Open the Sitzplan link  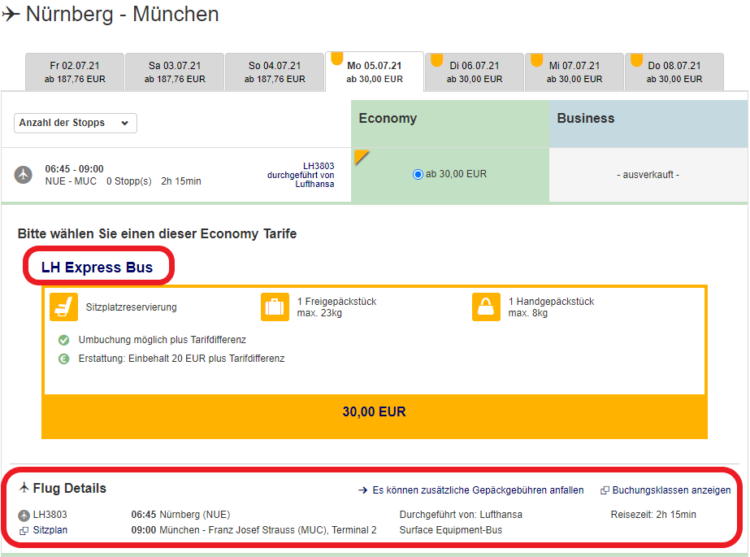coord(50,530)
